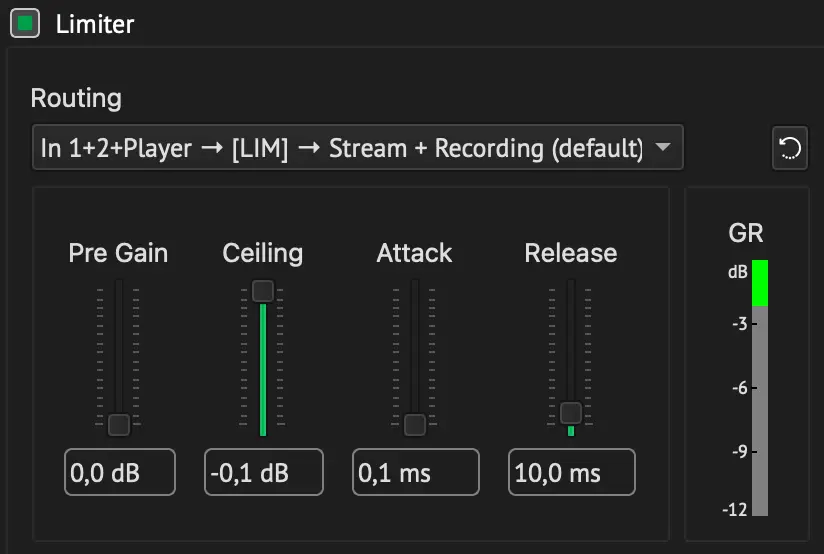Click the Pre Gain slider handle

point(119,425)
